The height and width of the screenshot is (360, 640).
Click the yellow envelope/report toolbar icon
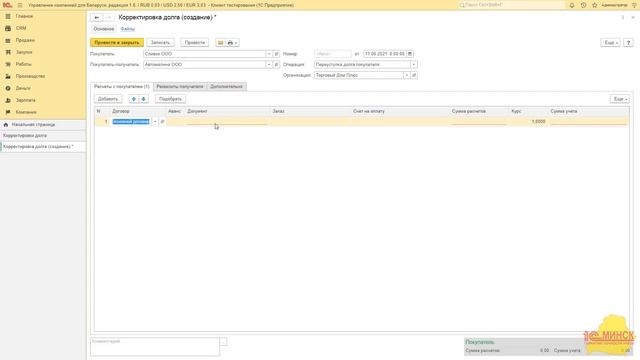pos(220,42)
